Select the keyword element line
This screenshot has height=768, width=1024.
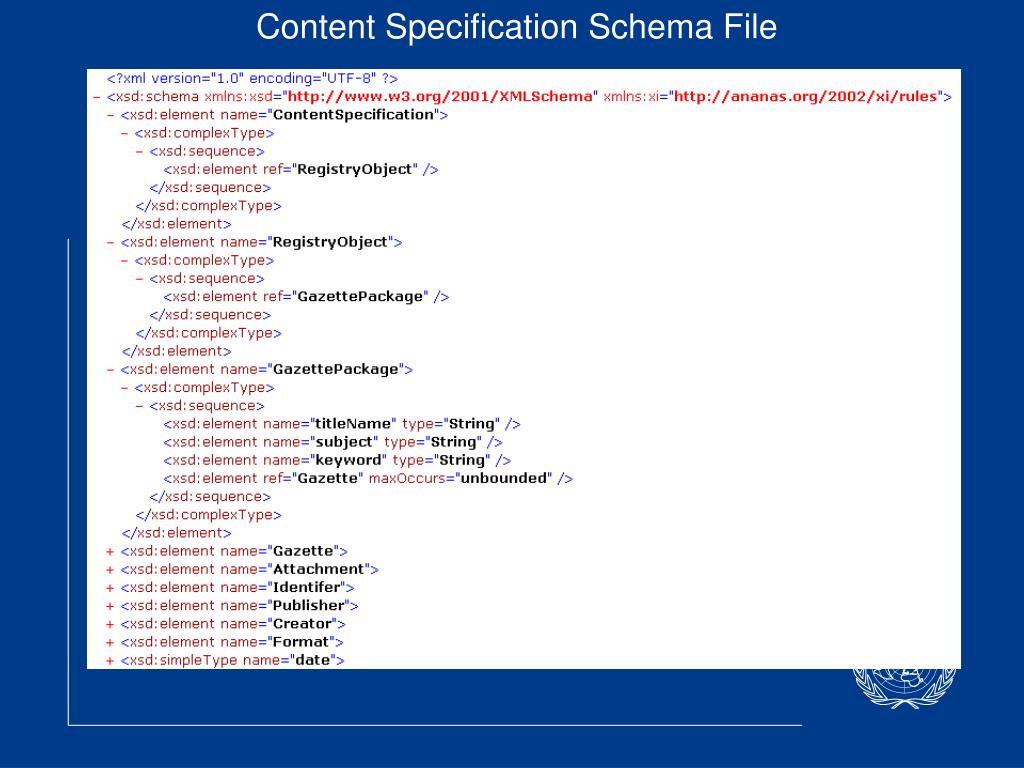[337, 460]
